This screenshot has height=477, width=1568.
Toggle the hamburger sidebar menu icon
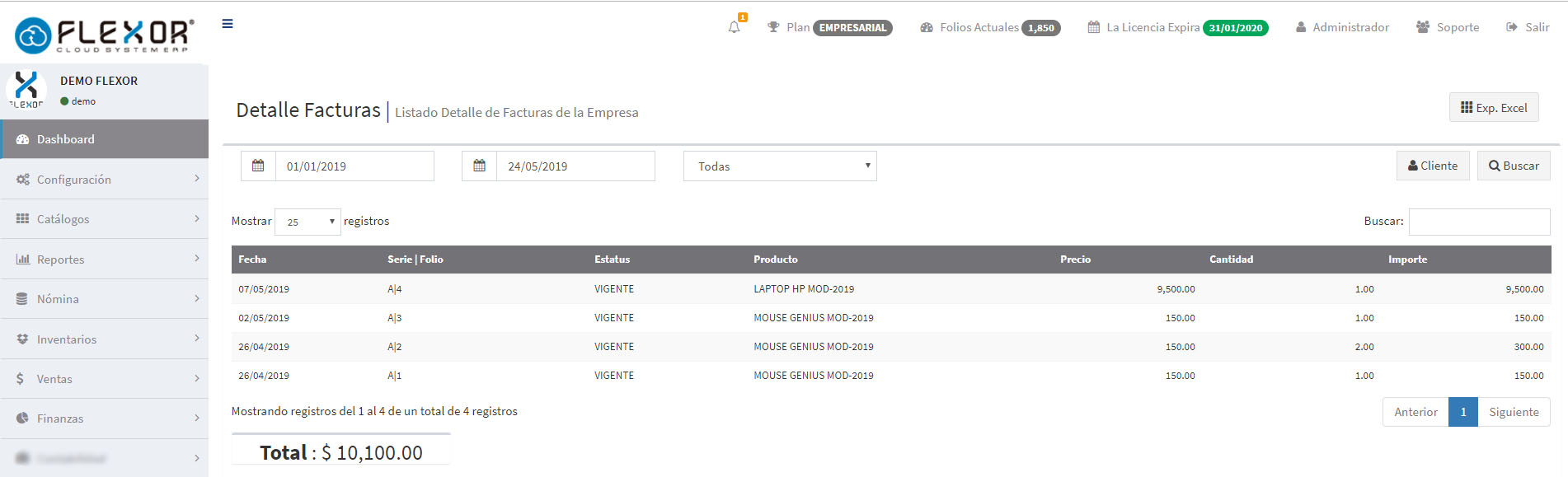(228, 24)
